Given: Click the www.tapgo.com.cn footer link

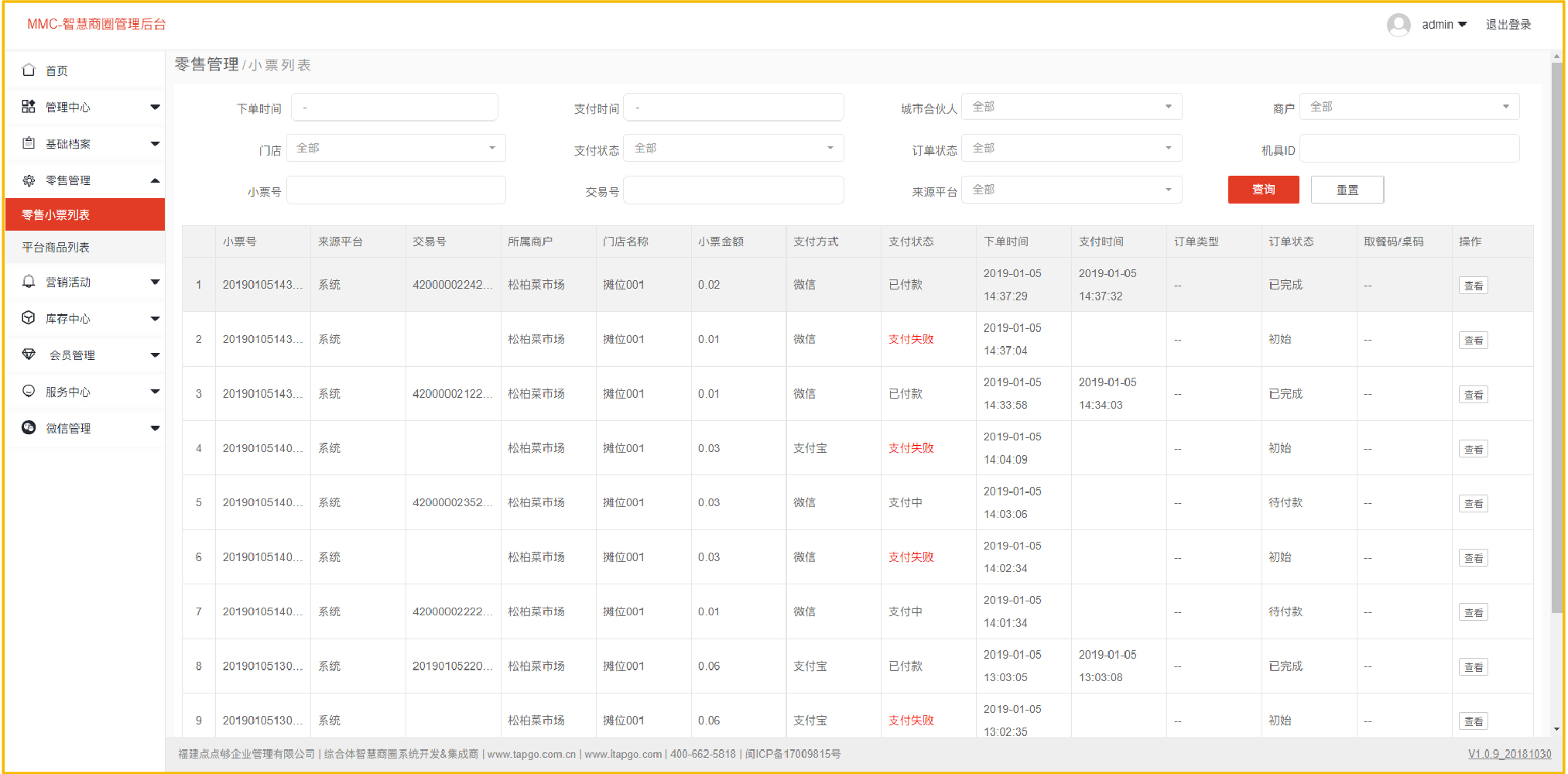Looking at the screenshot, I should coord(532,754).
